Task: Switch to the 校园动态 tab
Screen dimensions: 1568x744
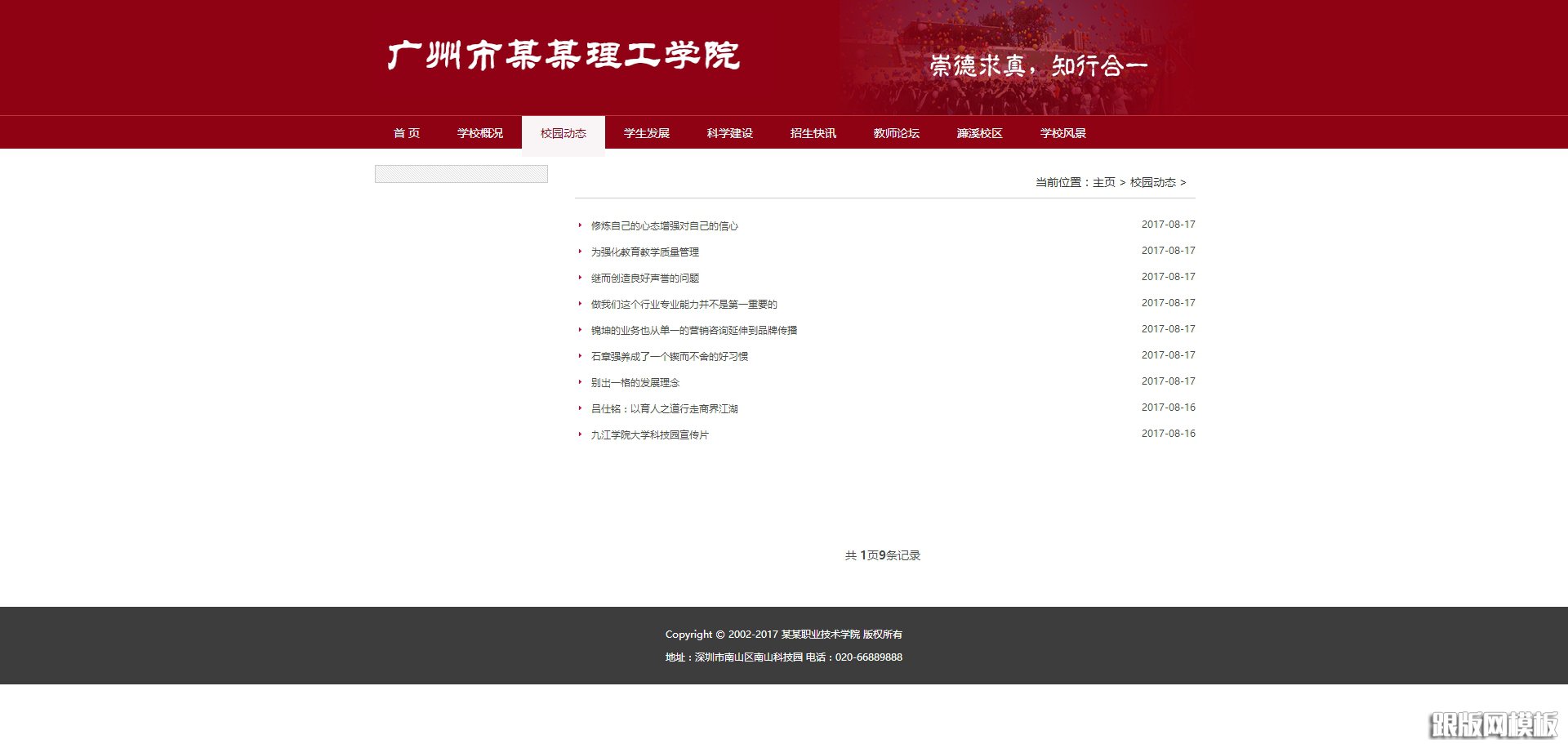Action: pos(563,132)
